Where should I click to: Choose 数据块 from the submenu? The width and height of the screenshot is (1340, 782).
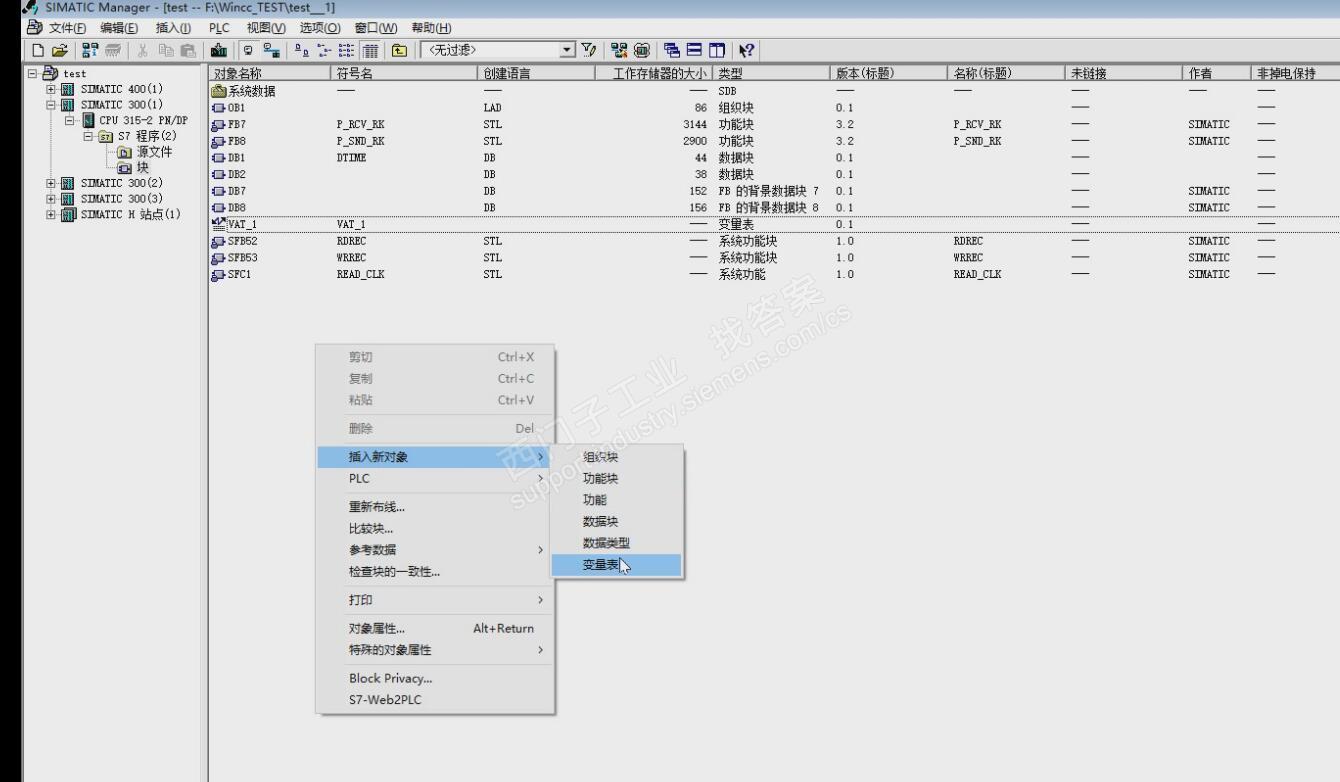coord(616,522)
